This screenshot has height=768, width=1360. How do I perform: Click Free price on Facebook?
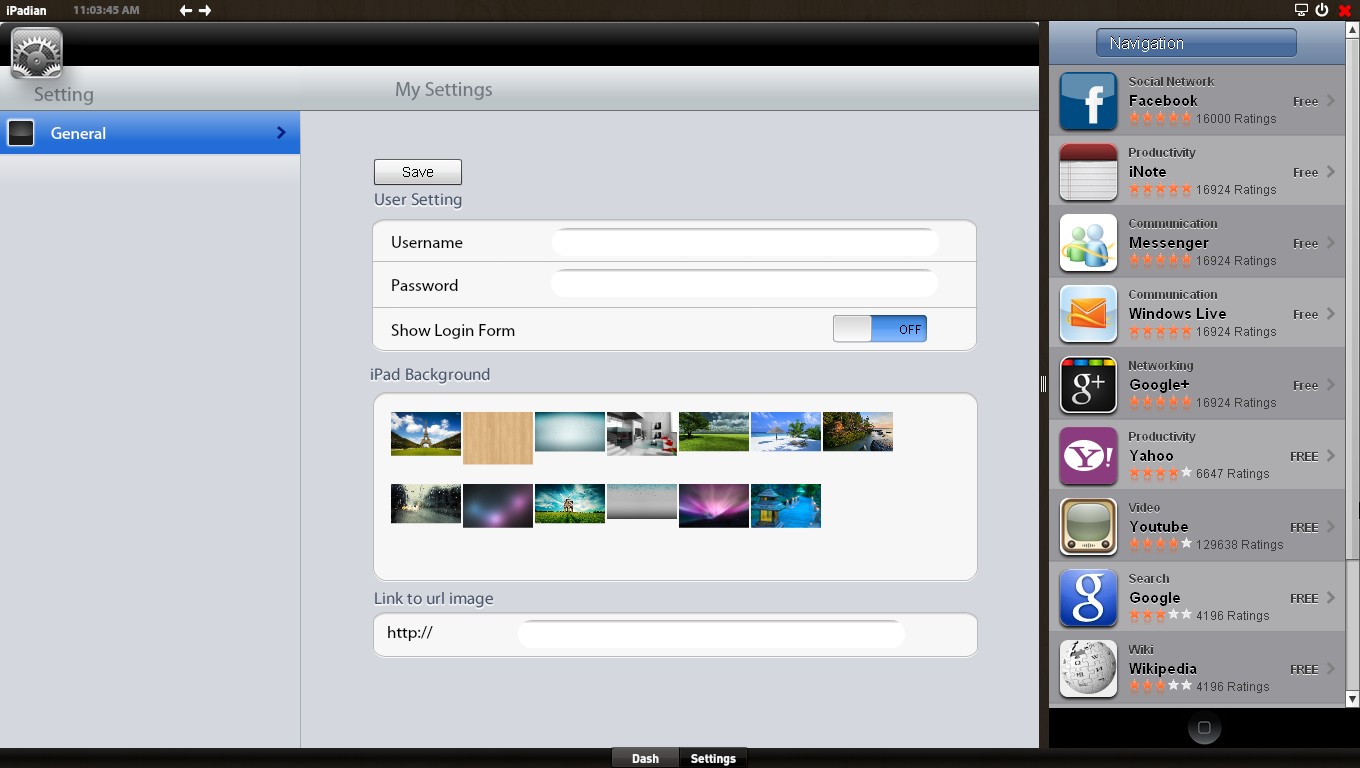pyautogui.click(x=1305, y=101)
